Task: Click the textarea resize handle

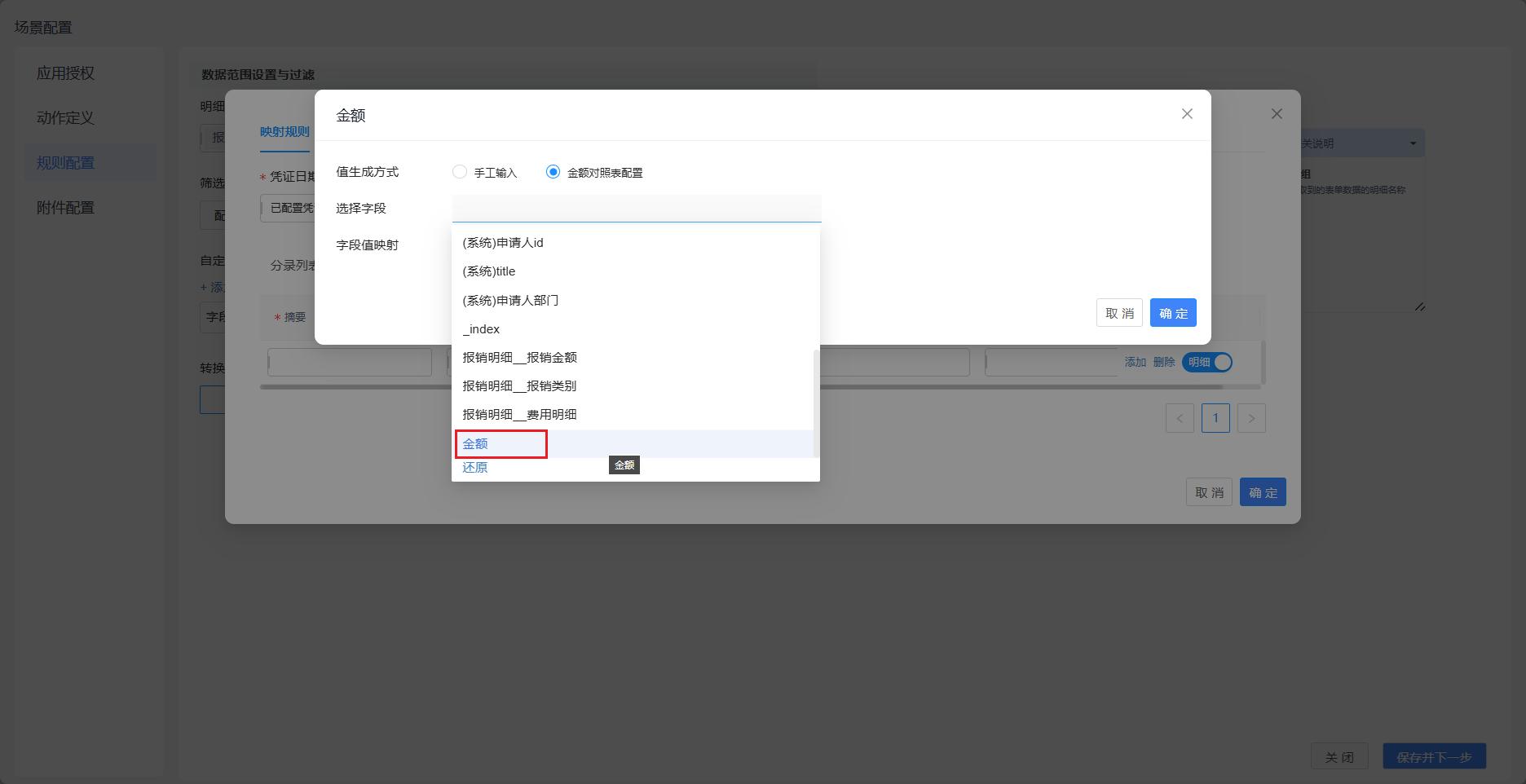Action: pyautogui.click(x=1419, y=306)
